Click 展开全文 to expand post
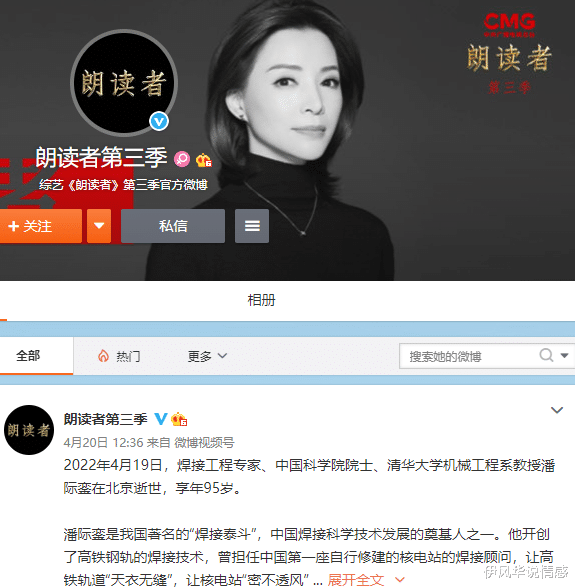The width and height of the screenshot is (575, 588). (356, 580)
